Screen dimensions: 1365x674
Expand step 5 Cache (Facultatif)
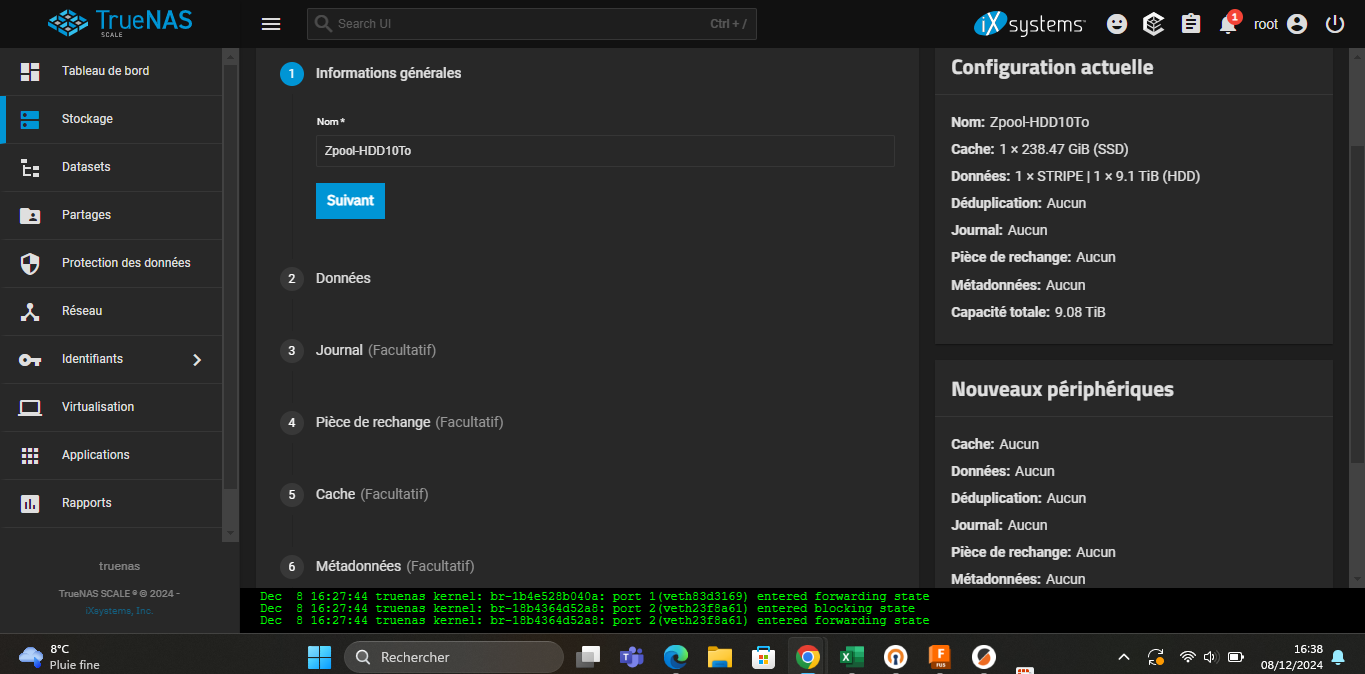tap(354, 494)
